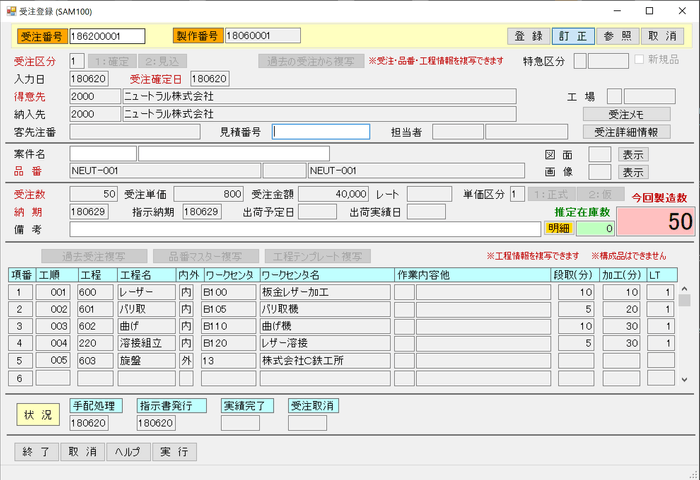Show the 画像 with its 表示 button
The width and height of the screenshot is (700, 480).
tap(633, 172)
